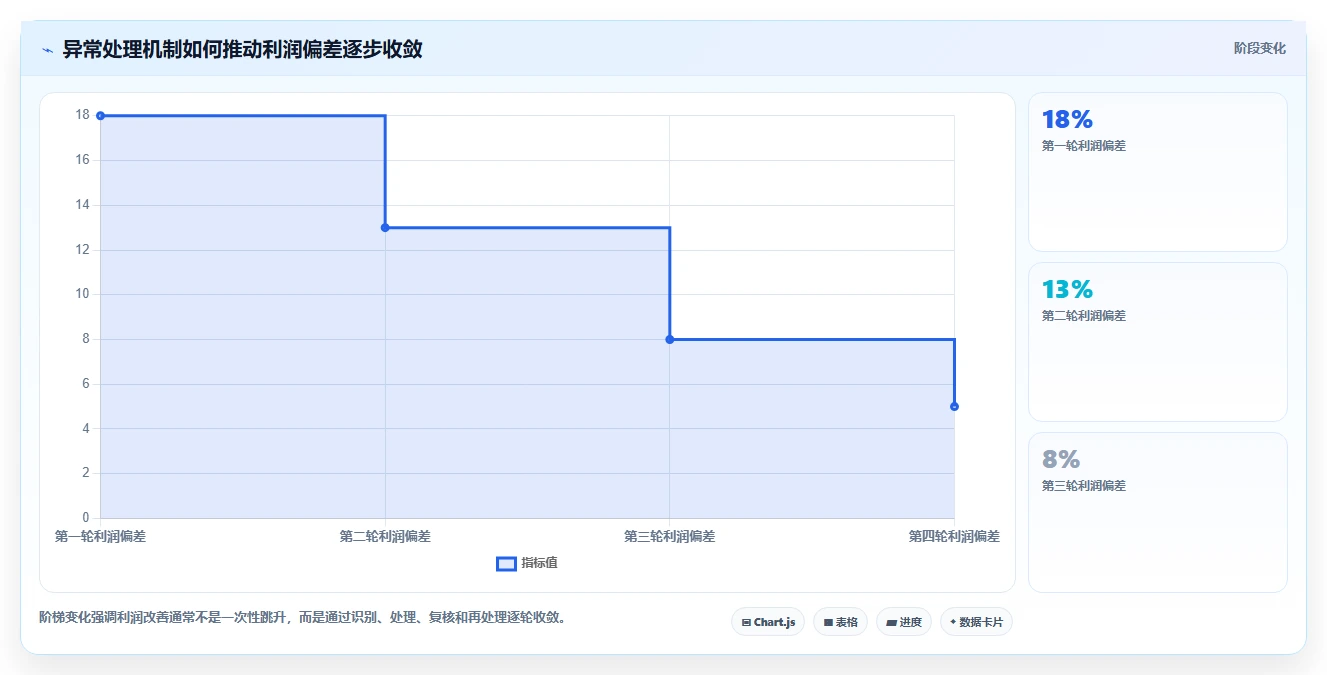Click the y-axis tick label 4

(x=86, y=428)
